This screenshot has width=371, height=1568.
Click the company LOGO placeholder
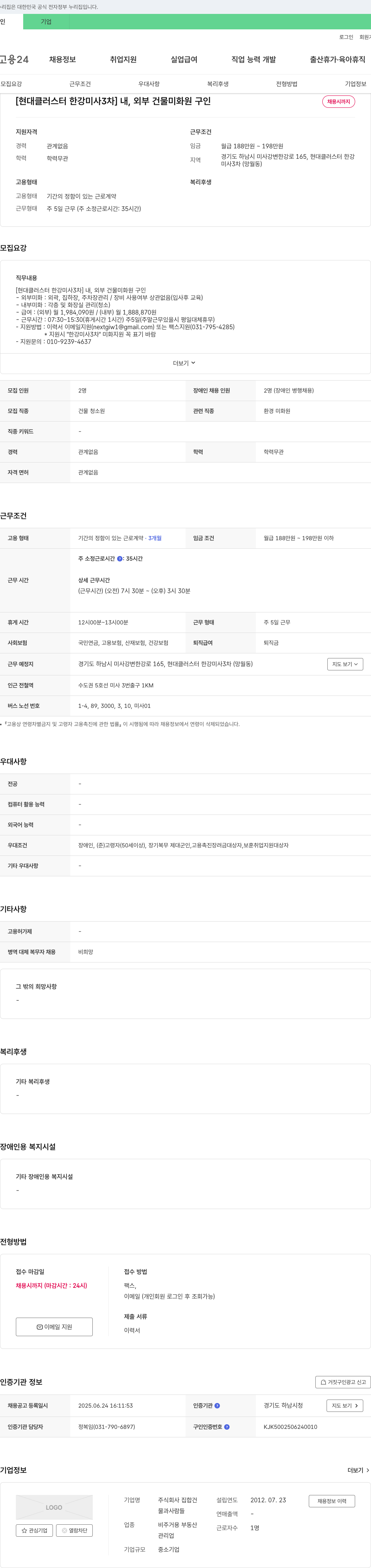click(54, 1507)
